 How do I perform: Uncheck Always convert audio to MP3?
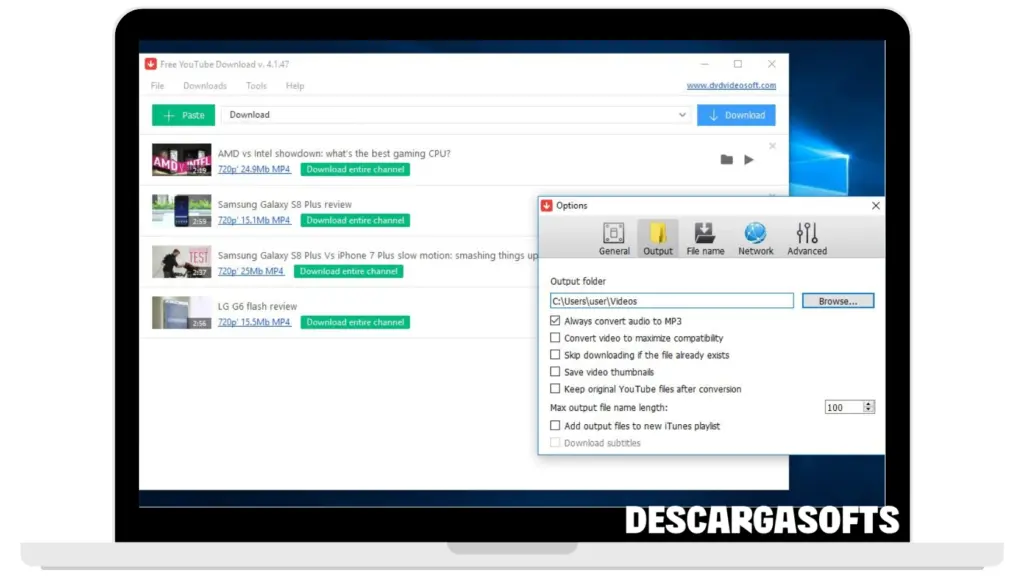click(556, 321)
